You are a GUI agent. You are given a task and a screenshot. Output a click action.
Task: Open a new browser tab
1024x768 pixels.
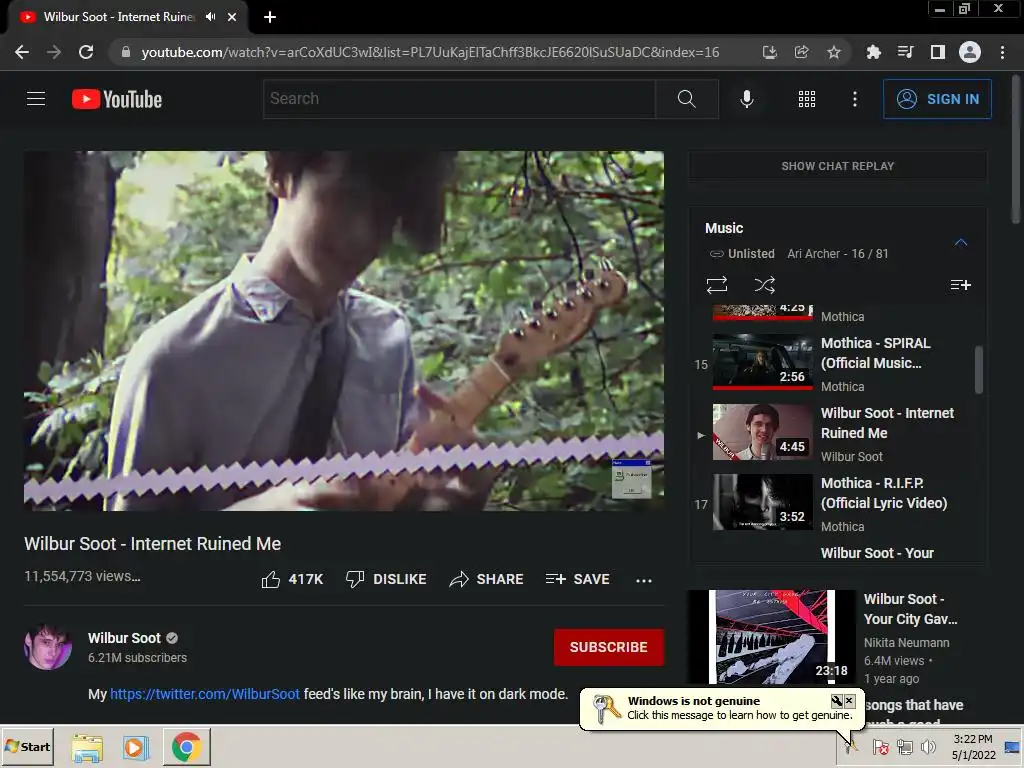coord(270,17)
